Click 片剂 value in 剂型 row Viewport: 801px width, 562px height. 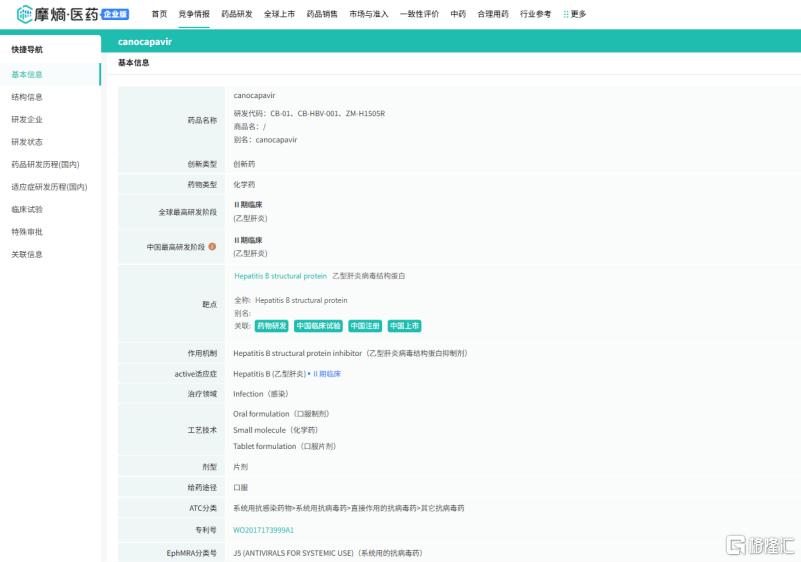(x=241, y=467)
